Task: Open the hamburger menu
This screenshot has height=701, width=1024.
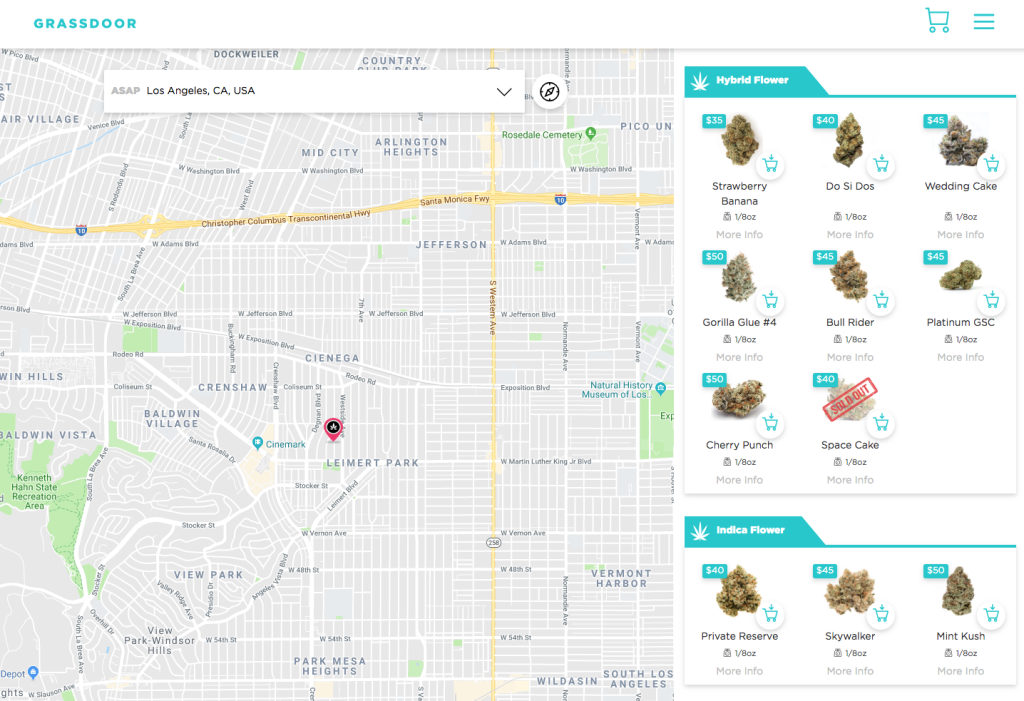Action: (984, 22)
